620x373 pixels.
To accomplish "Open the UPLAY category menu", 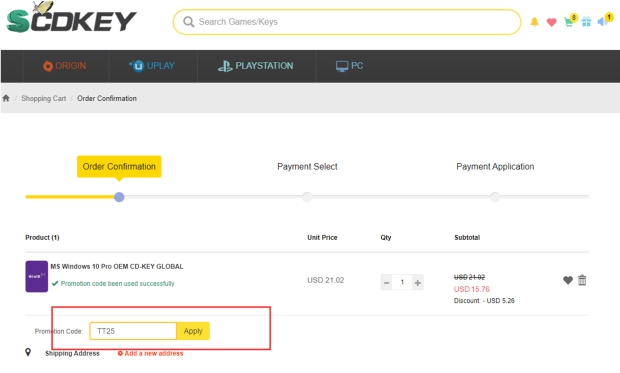I will coord(151,66).
